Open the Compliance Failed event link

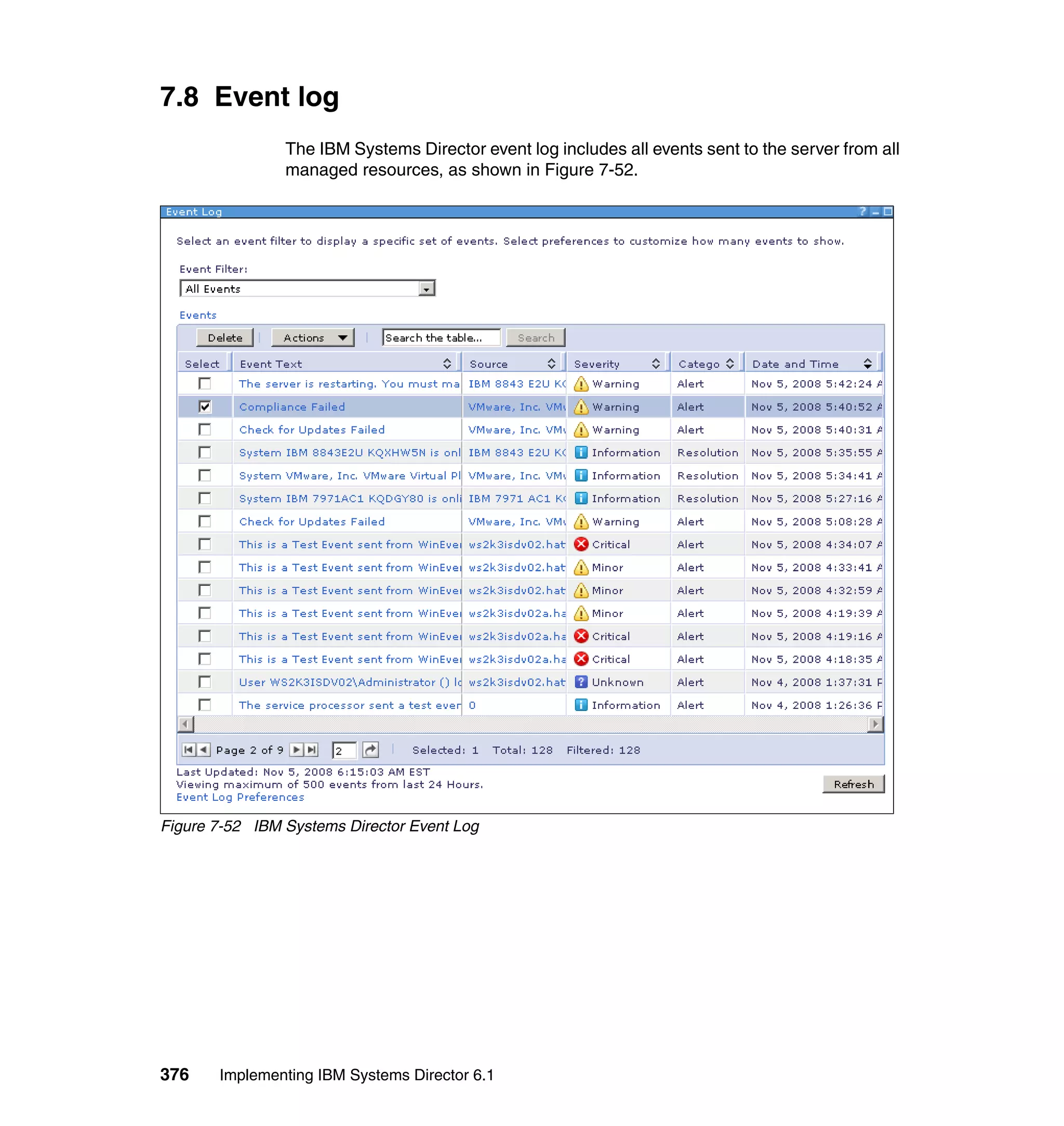(292, 407)
